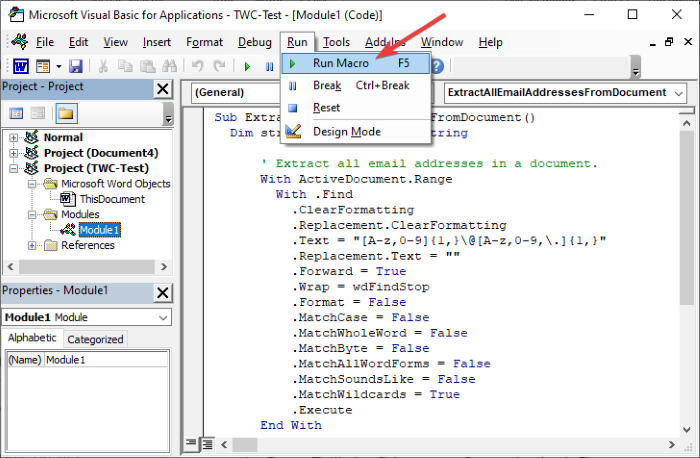Viewport: 700px width, 458px height.
Task: Choose Design Mode from the Run menu
Action: pos(355,132)
